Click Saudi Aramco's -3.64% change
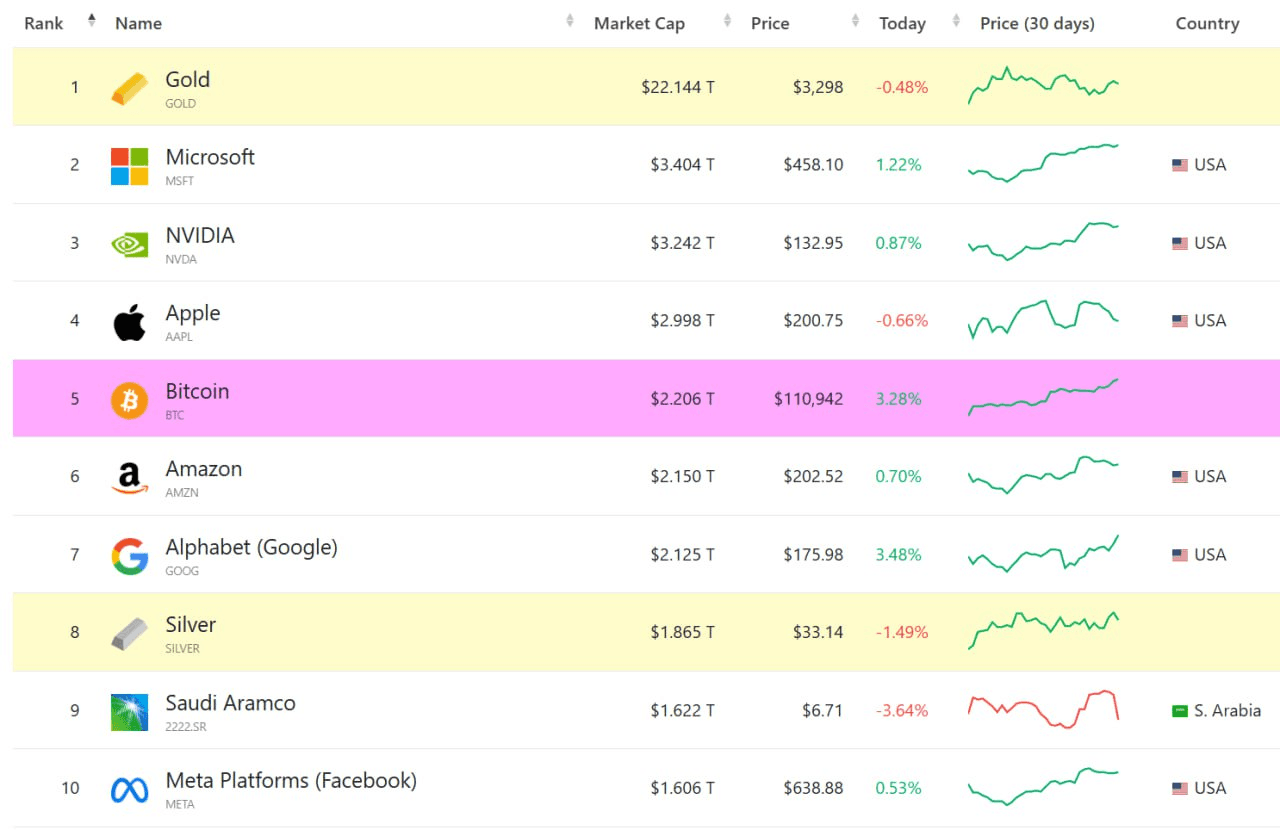 click(x=902, y=711)
